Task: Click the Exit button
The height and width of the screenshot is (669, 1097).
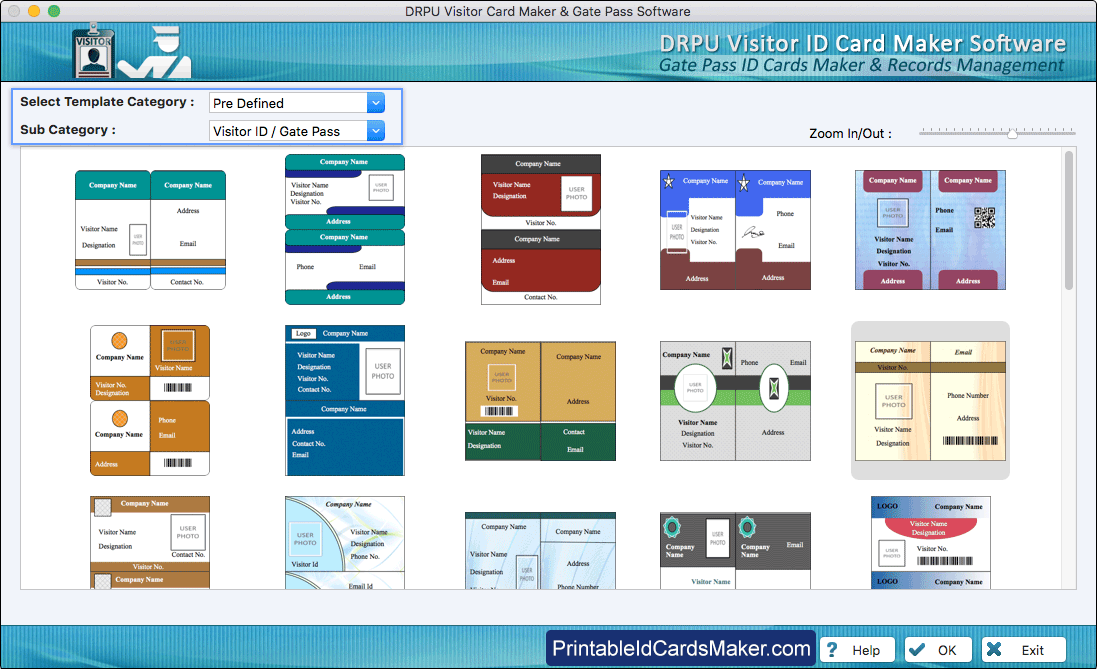Action: [1023, 650]
